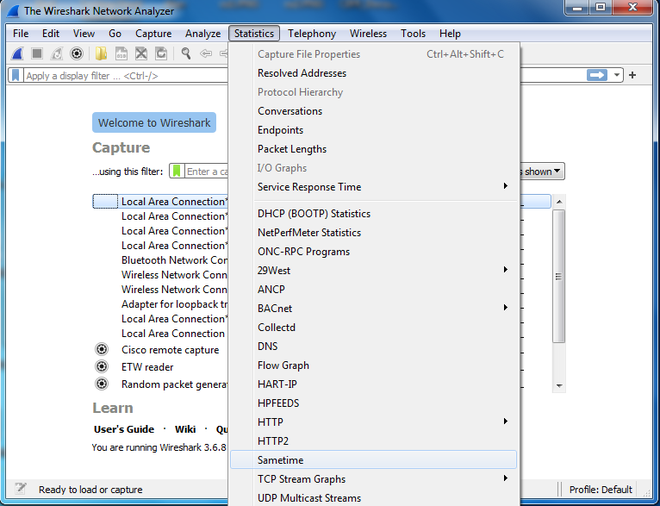Click the reload capture file icon

click(x=161, y=53)
